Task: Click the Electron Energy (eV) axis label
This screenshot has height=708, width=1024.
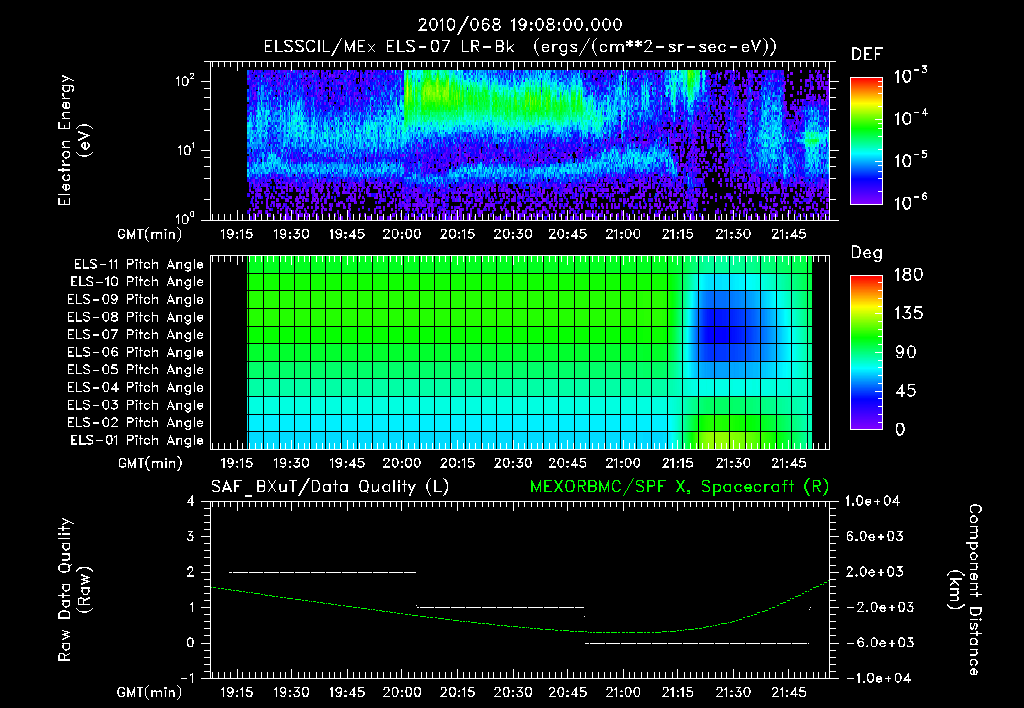Action: coord(74,140)
